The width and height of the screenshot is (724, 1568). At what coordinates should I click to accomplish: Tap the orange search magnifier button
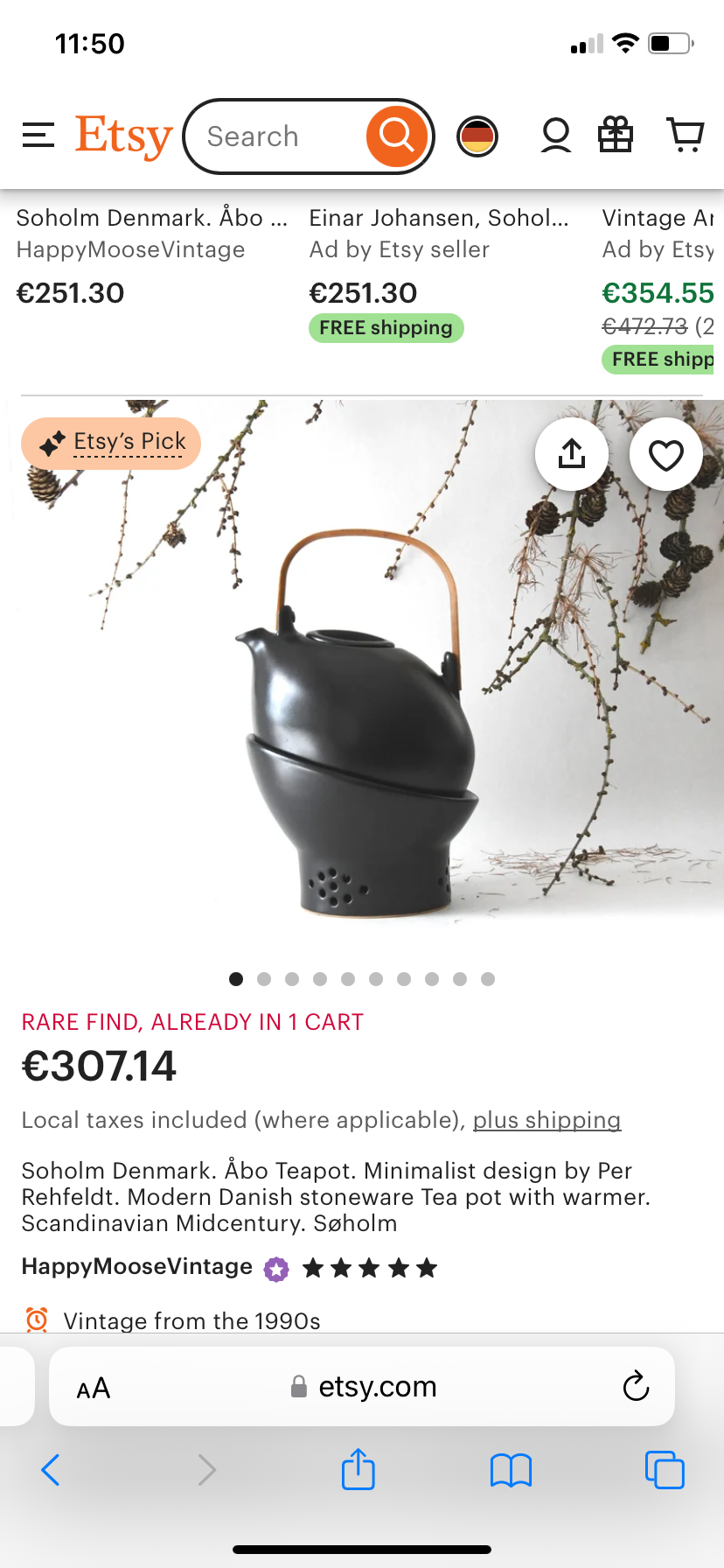click(x=396, y=136)
